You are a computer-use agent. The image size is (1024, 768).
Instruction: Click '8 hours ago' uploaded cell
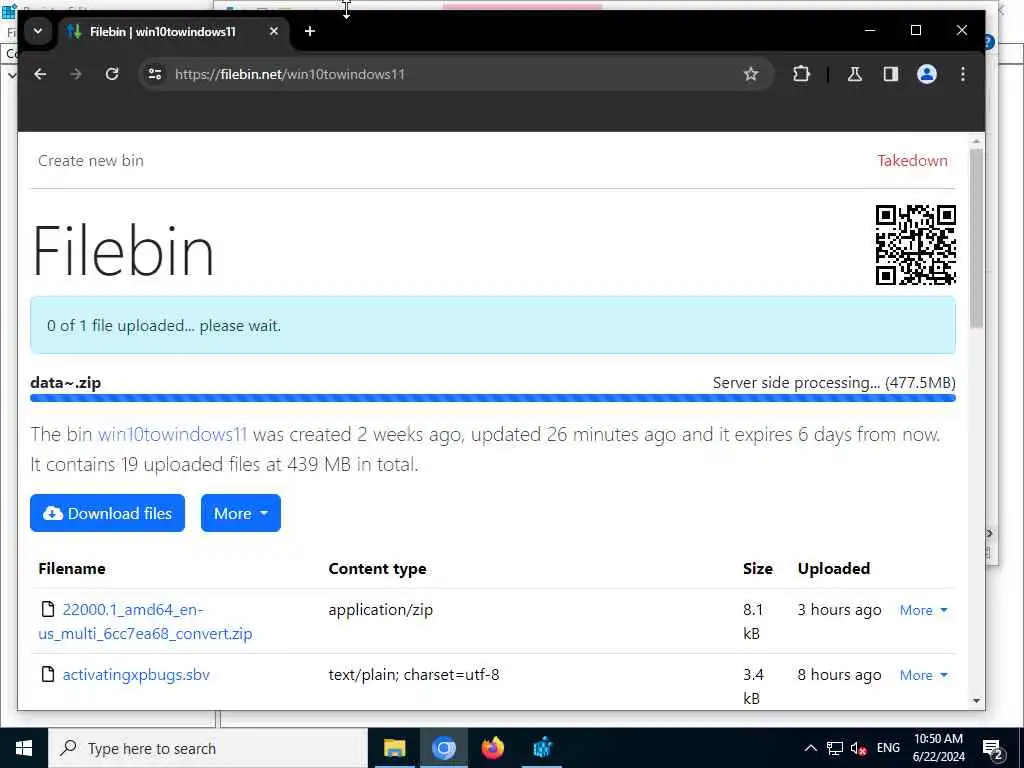(x=839, y=675)
